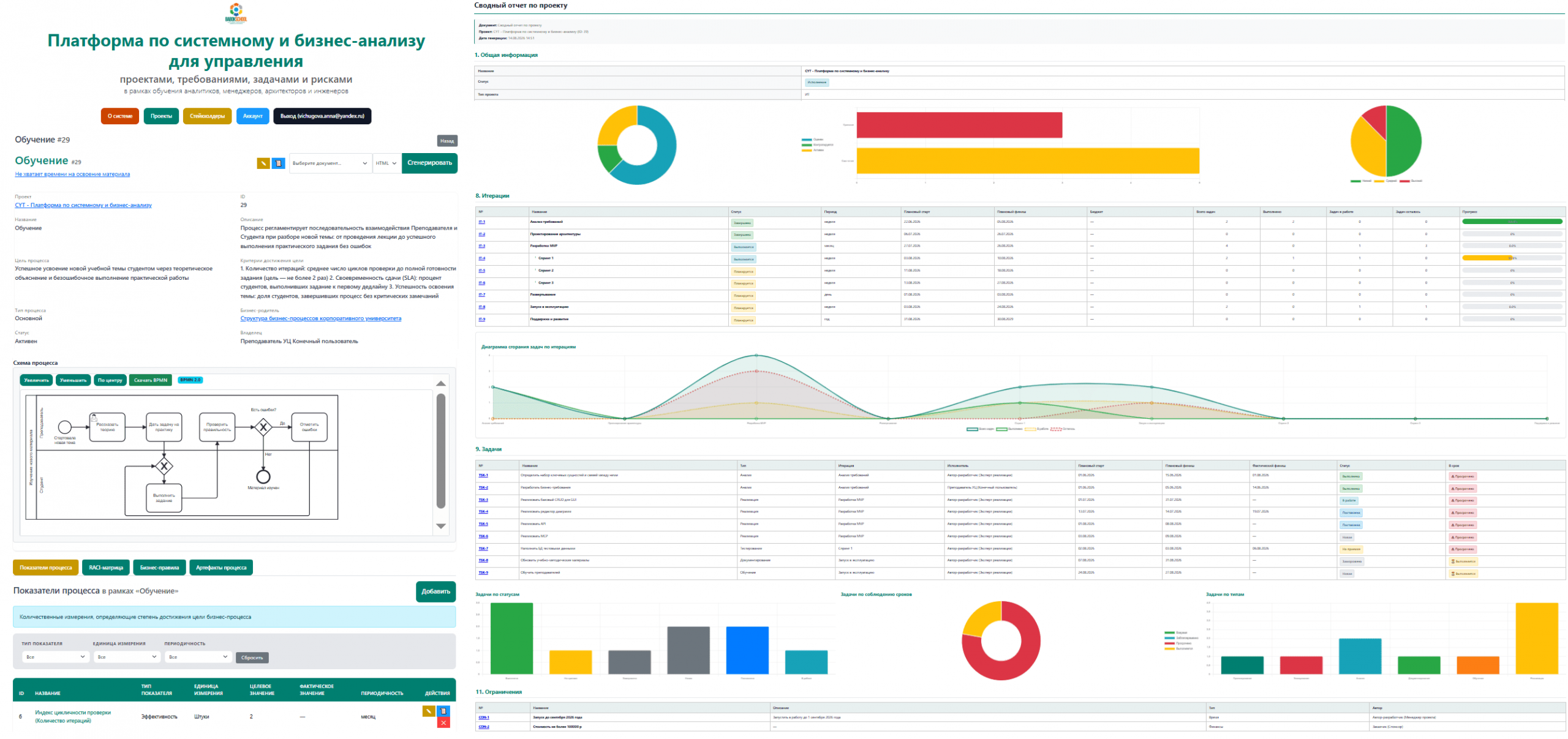This screenshot has width=1568, height=739.
Task: Click the Сгенерировать button
Action: click(429, 163)
